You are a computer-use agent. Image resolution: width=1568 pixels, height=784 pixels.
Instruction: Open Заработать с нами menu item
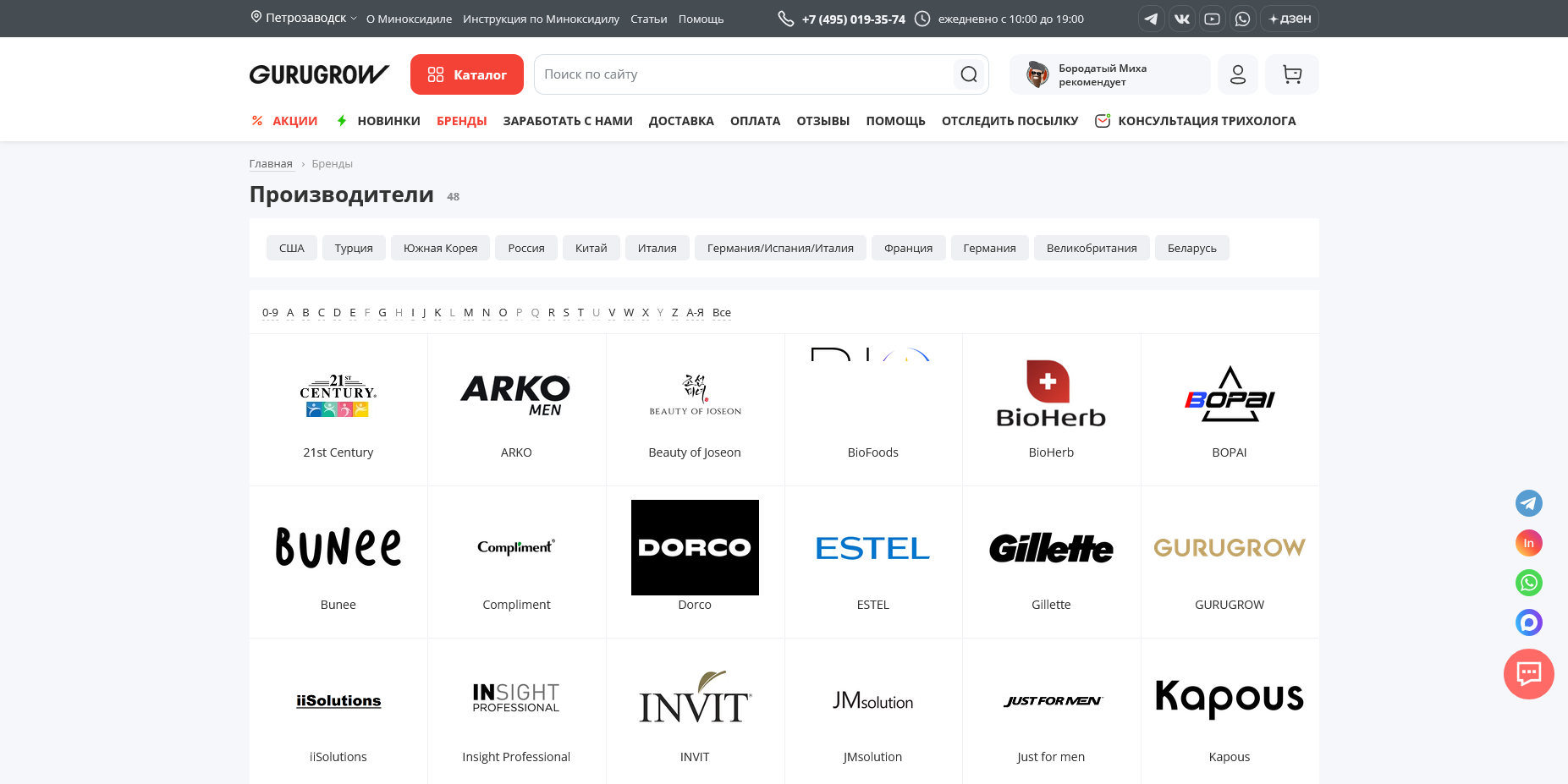click(568, 121)
